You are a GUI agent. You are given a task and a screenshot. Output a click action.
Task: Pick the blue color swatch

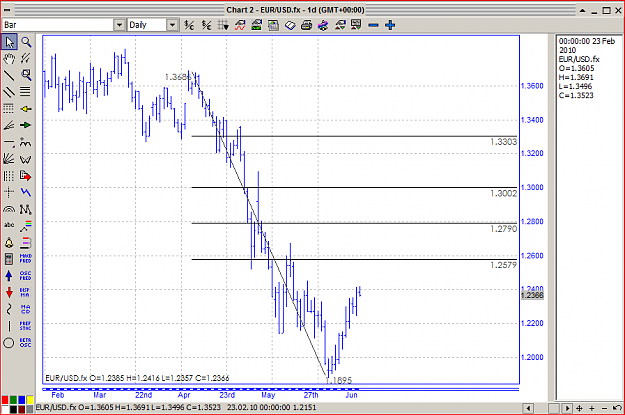pyautogui.click(x=22, y=399)
